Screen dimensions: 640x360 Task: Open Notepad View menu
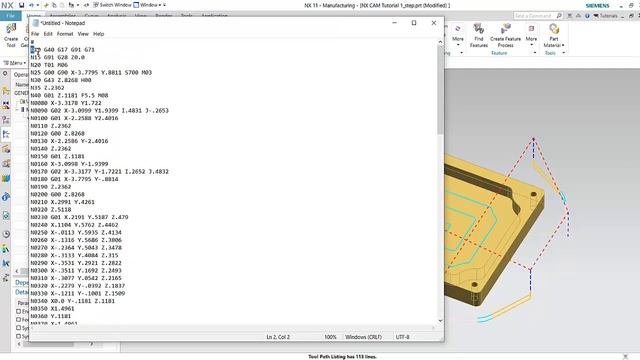click(83, 34)
